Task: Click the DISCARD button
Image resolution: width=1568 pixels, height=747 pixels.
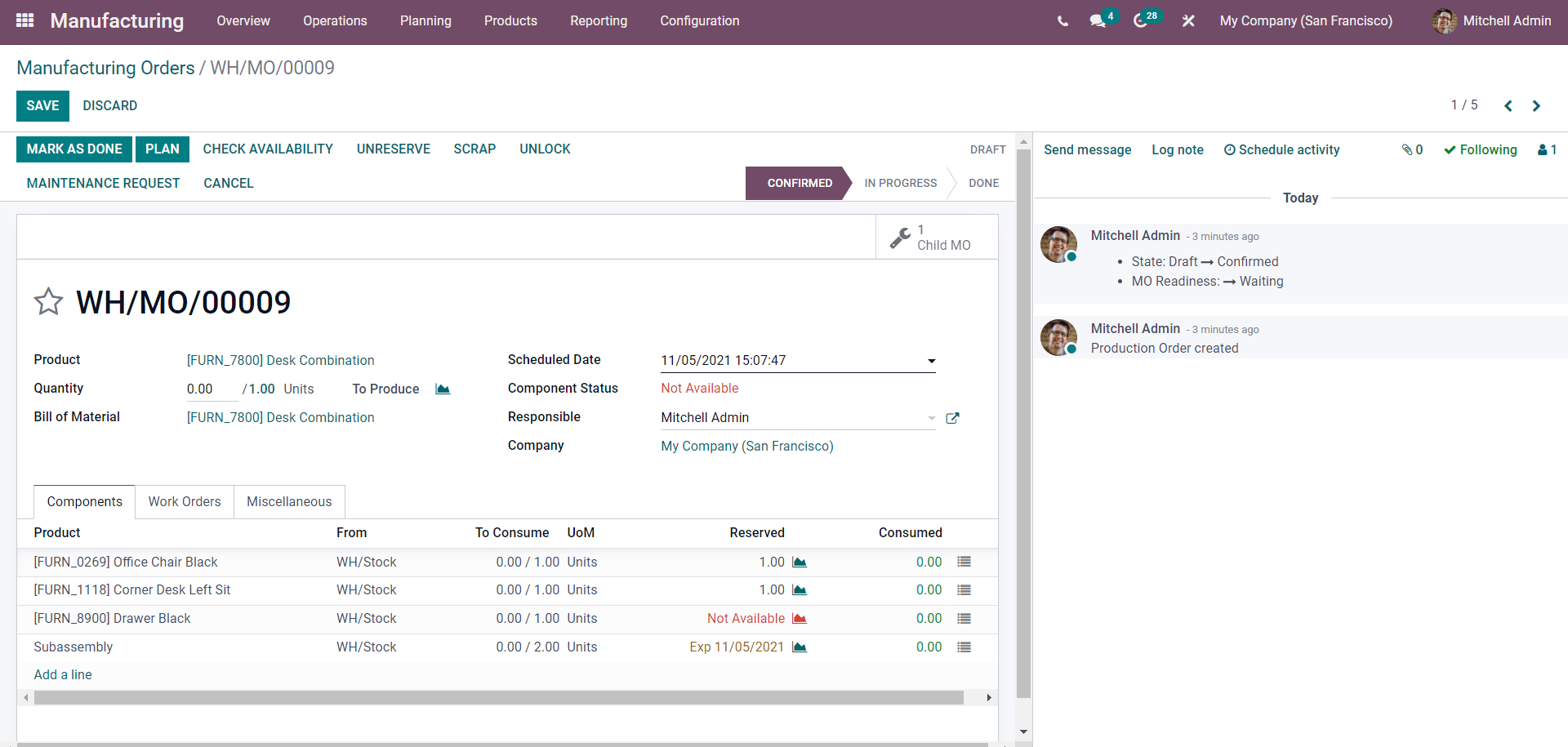Action: 110,106
